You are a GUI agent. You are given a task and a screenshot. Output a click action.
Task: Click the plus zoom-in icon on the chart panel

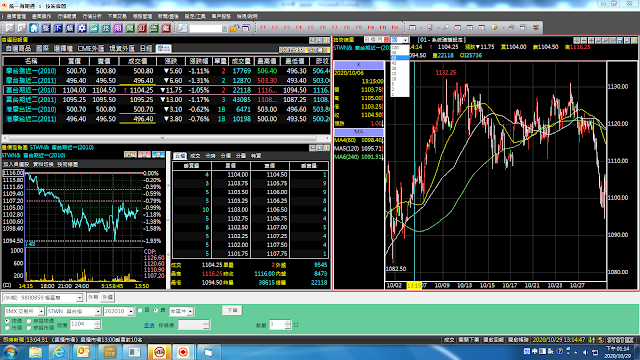591,40
